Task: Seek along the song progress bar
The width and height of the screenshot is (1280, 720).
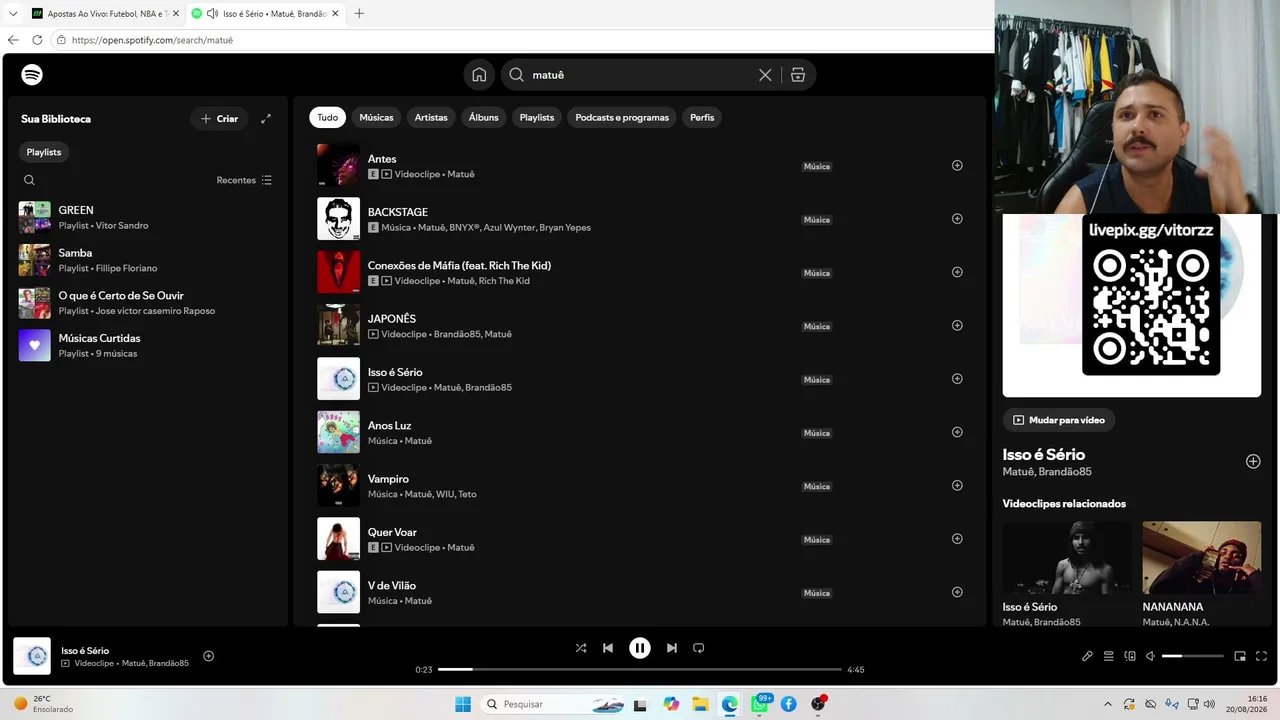Action: pos(640,669)
